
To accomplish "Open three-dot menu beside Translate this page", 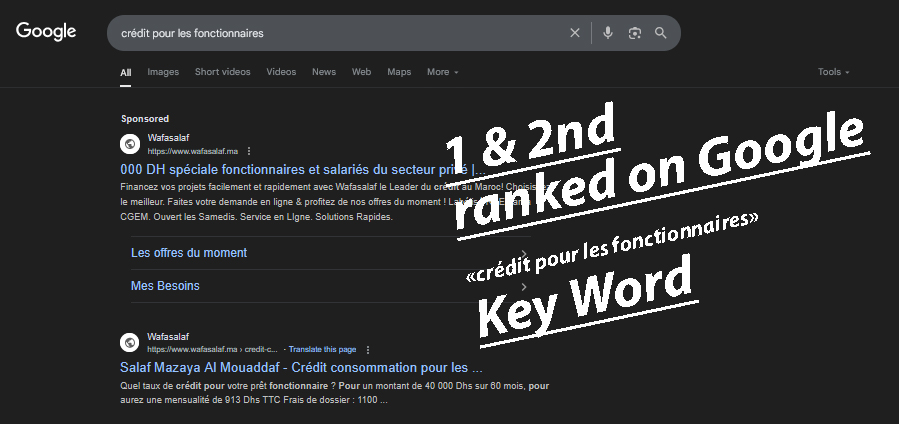I will click(x=368, y=350).
